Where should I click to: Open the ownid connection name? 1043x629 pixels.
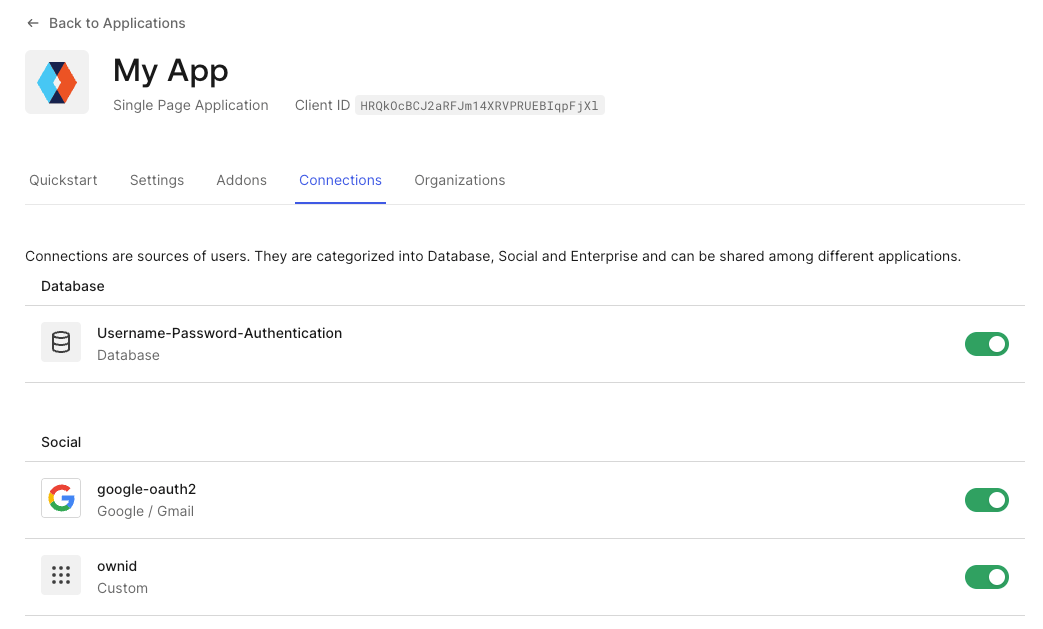pos(117,566)
